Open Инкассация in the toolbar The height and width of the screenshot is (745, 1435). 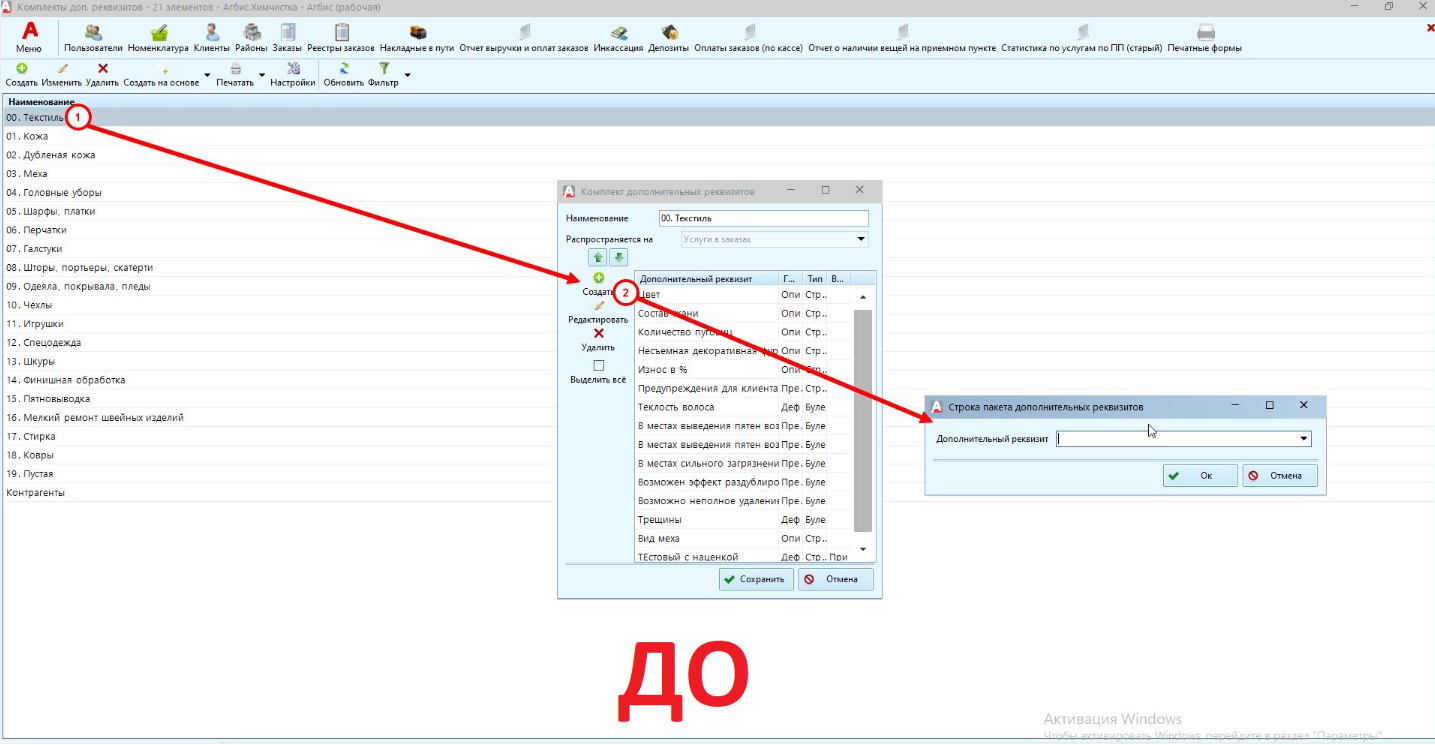click(618, 38)
